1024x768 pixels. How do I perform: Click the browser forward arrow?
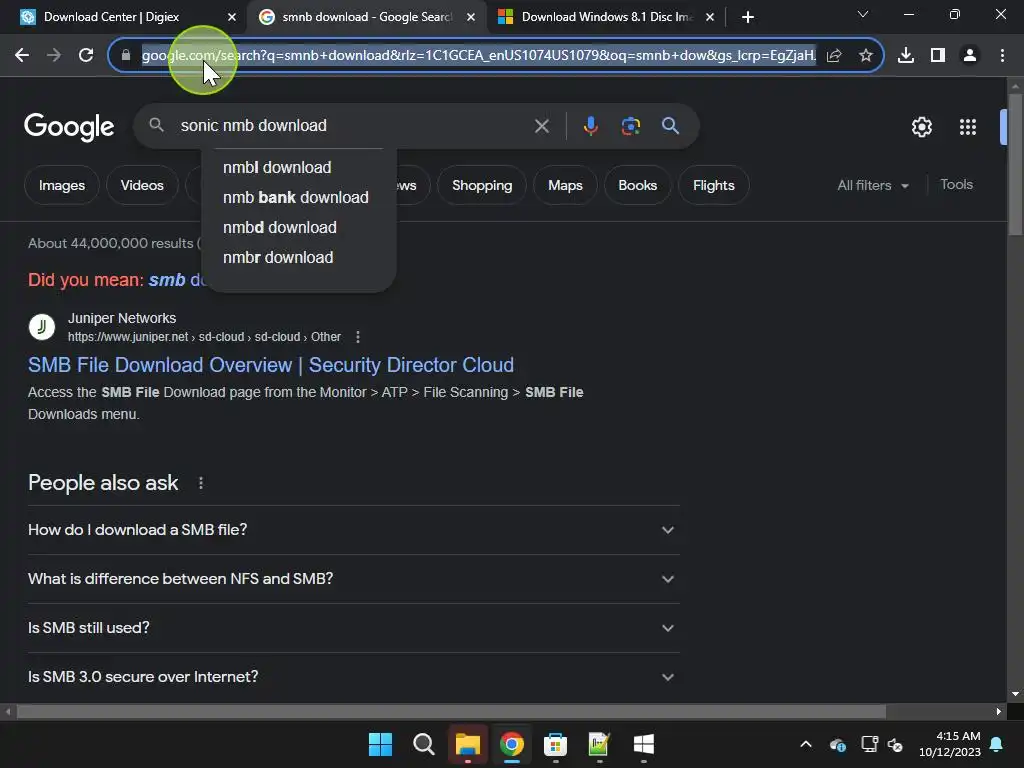pyautogui.click(x=54, y=56)
